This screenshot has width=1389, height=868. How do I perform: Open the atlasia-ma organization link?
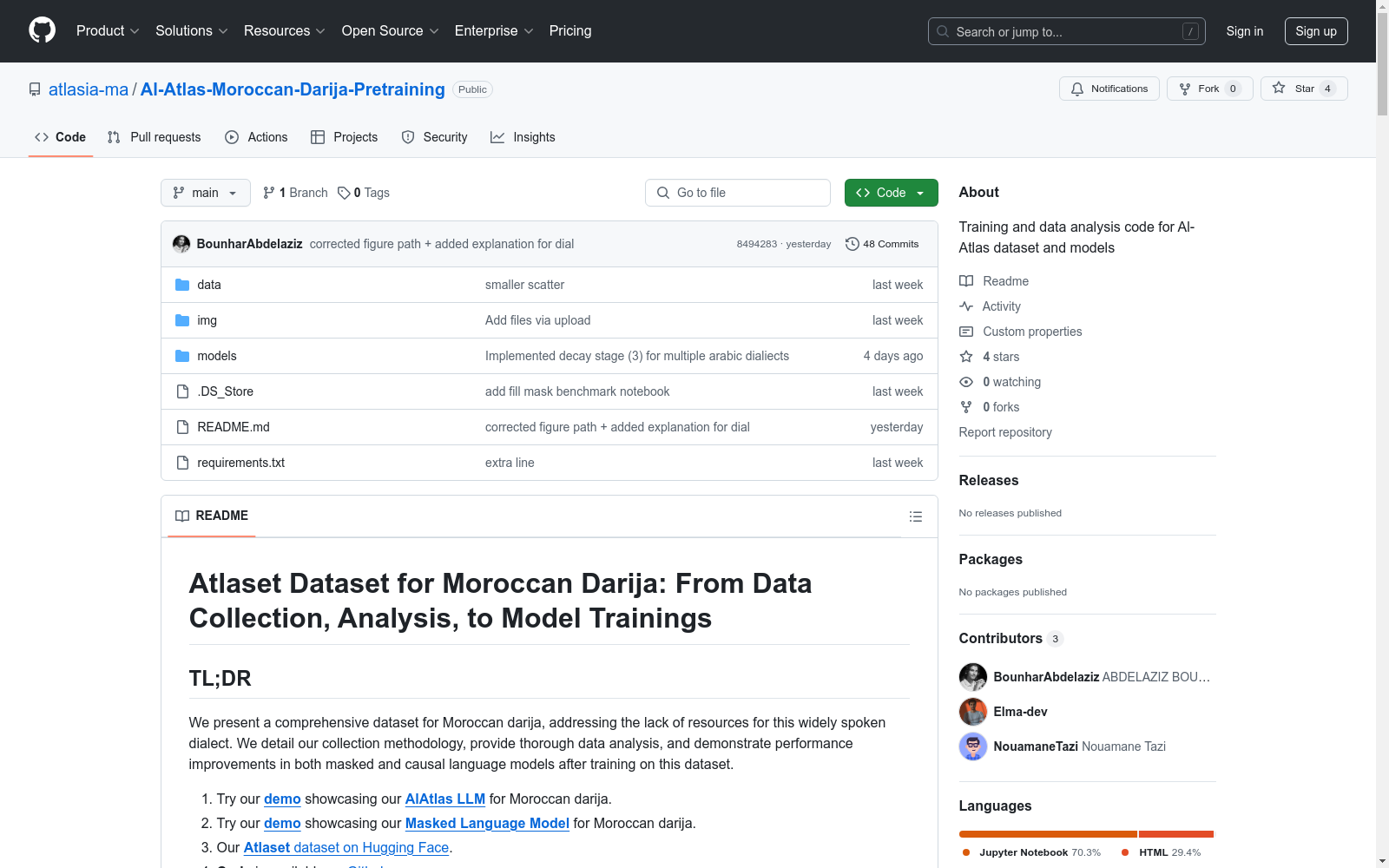(x=89, y=89)
